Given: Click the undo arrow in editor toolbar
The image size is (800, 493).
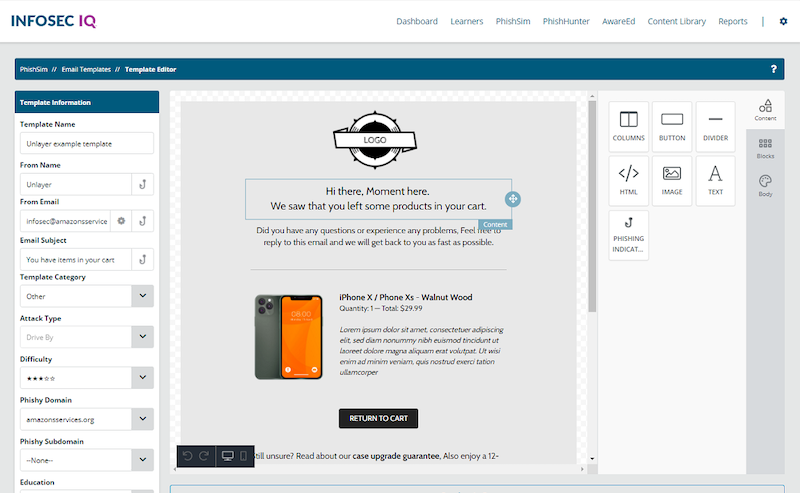Looking at the screenshot, I should [187, 456].
